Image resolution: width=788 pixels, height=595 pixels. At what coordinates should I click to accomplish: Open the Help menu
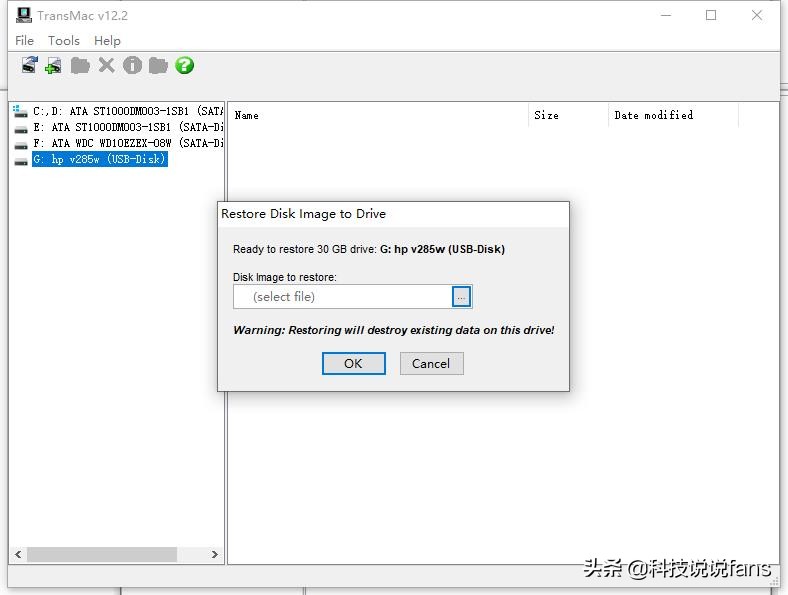107,41
